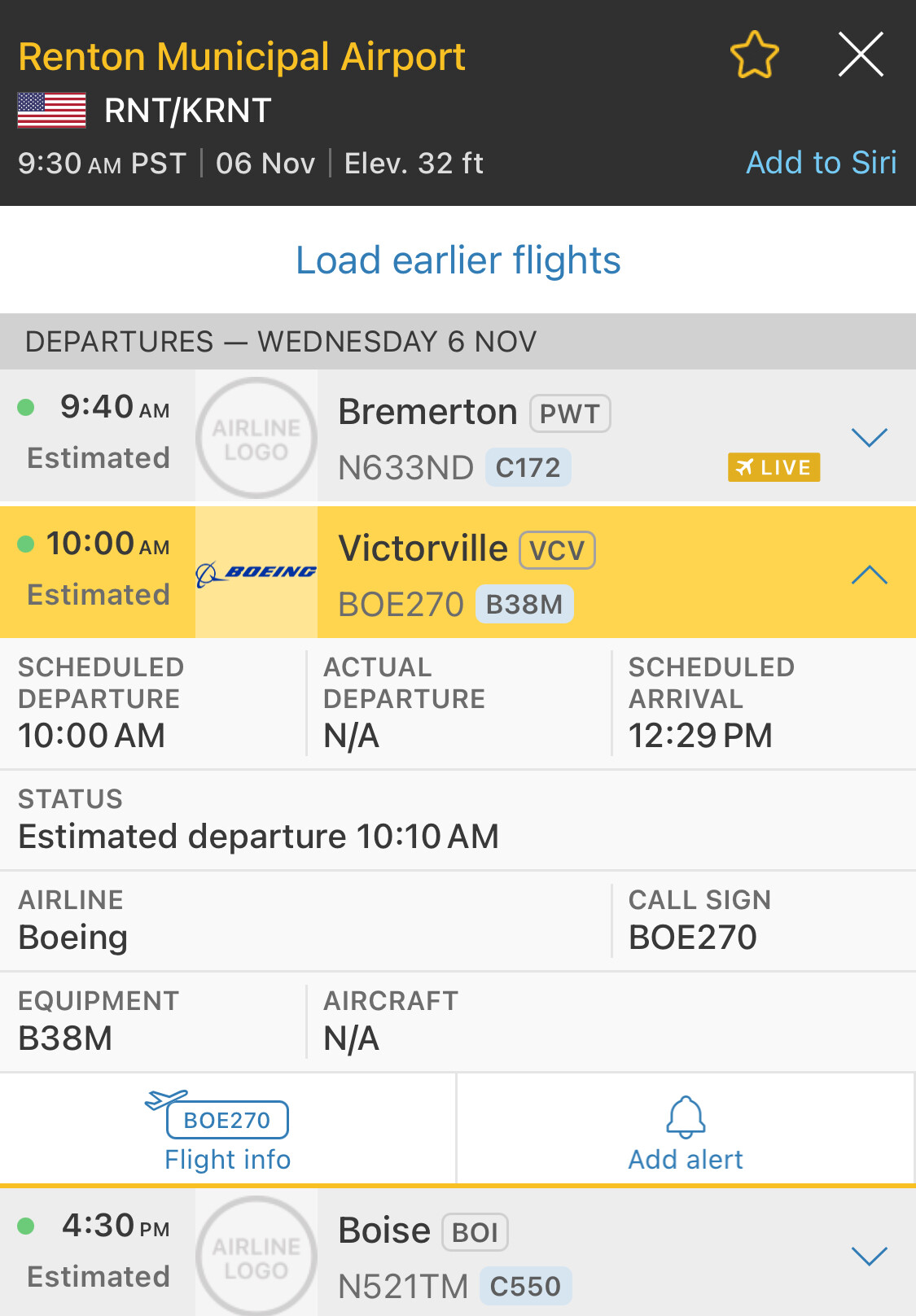Select the VCV airport code tag
This screenshot has height=1316, width=916.
click(558, 550)
